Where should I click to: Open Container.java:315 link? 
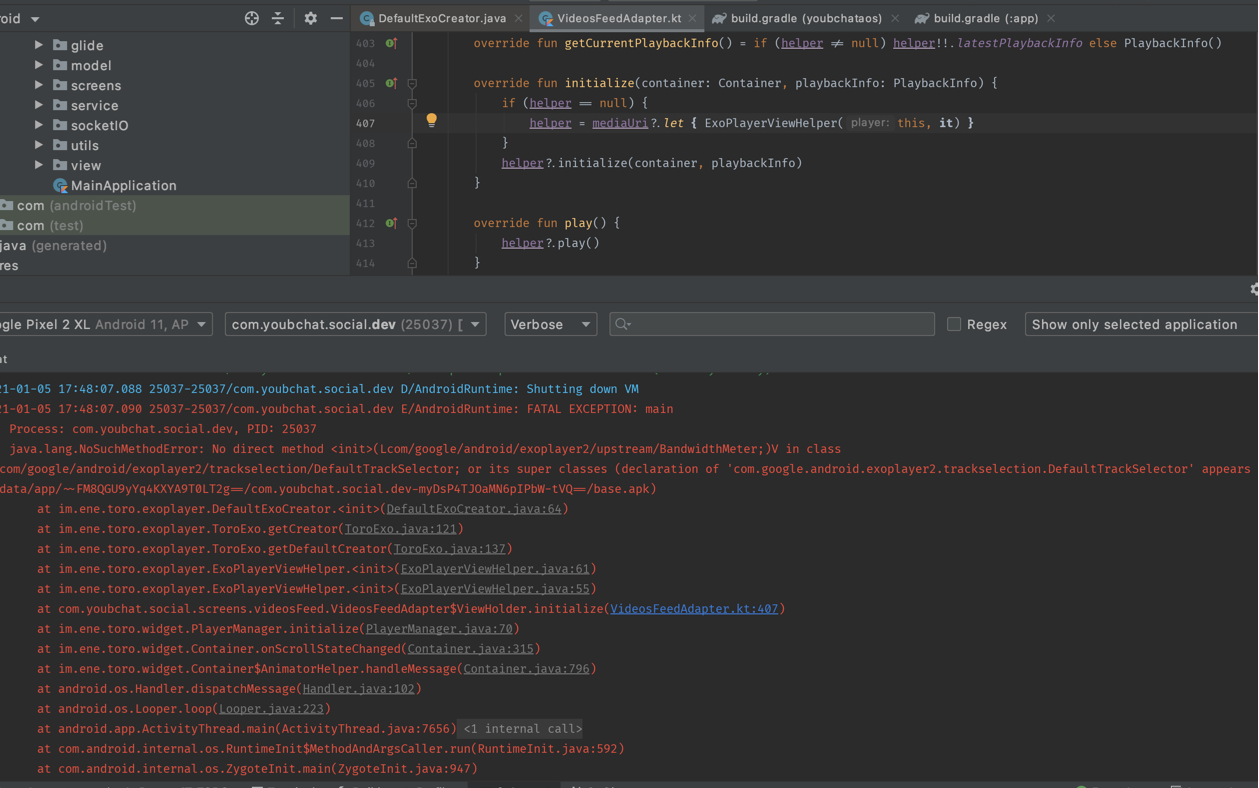(x=471, y=649)
